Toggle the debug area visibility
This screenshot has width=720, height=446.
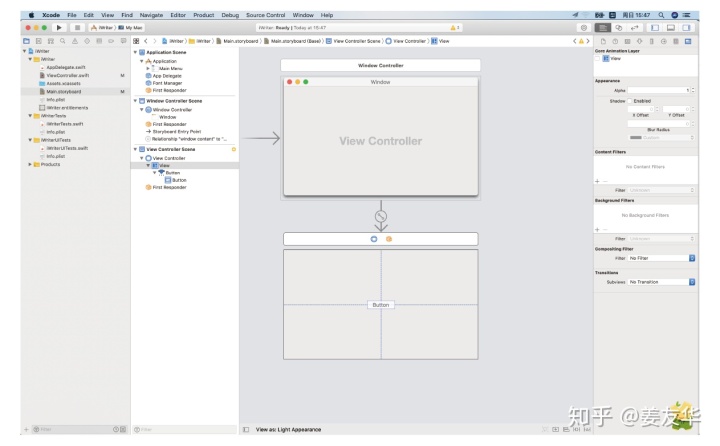coord(670,28)
